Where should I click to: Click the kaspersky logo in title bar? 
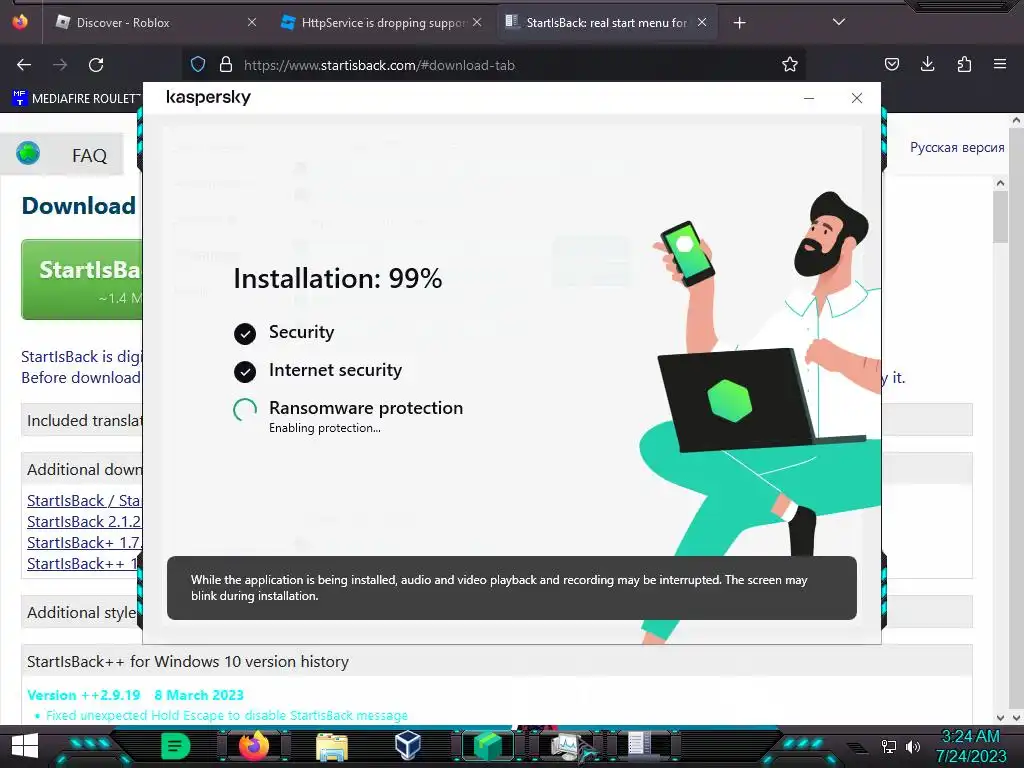point(208,97)
